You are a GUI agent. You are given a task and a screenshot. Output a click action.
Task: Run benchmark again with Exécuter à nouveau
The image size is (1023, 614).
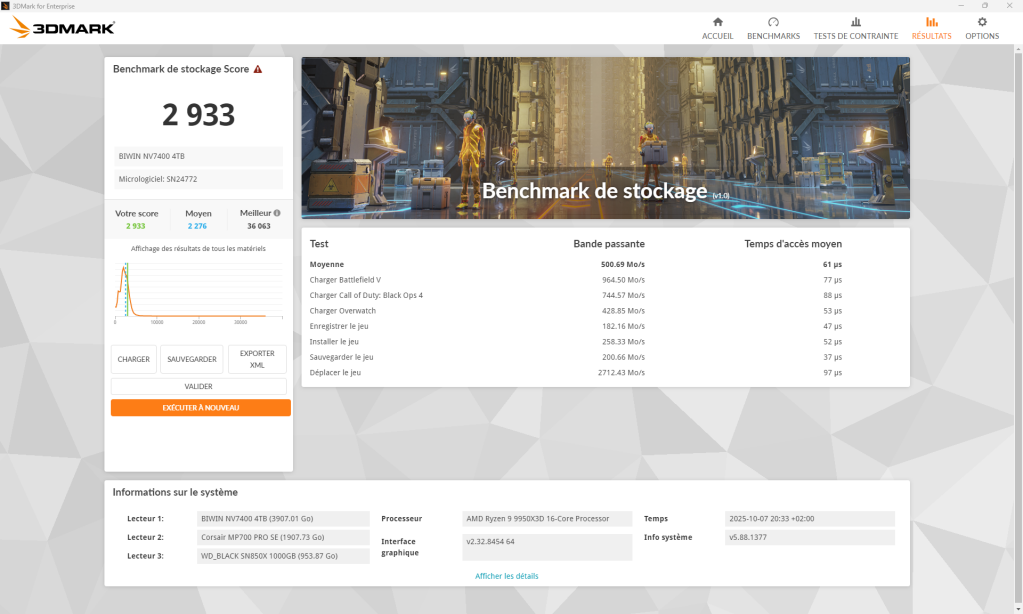point(200,408)
